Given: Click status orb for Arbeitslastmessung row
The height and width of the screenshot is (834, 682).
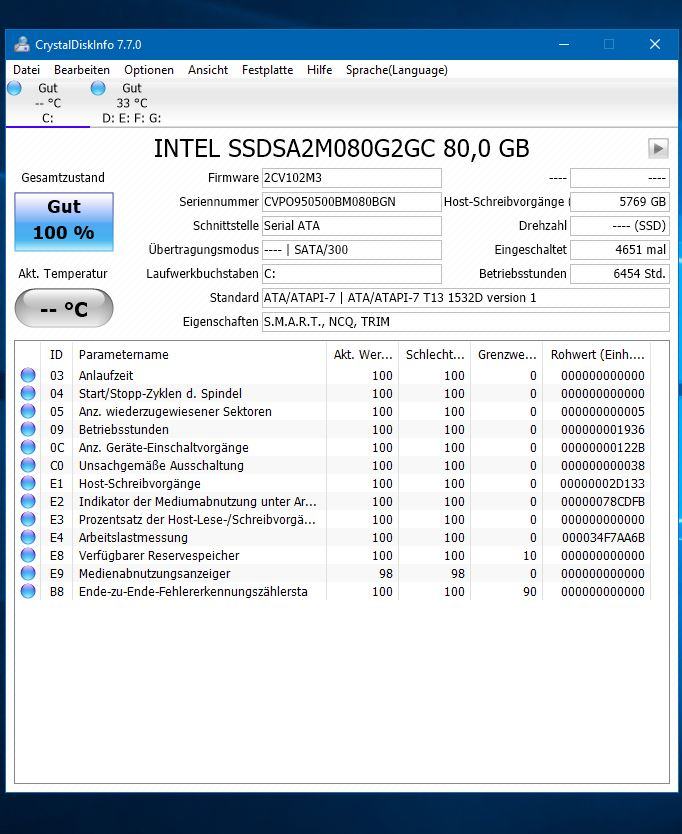Looking at the screenshot, I should coord(28,537).
